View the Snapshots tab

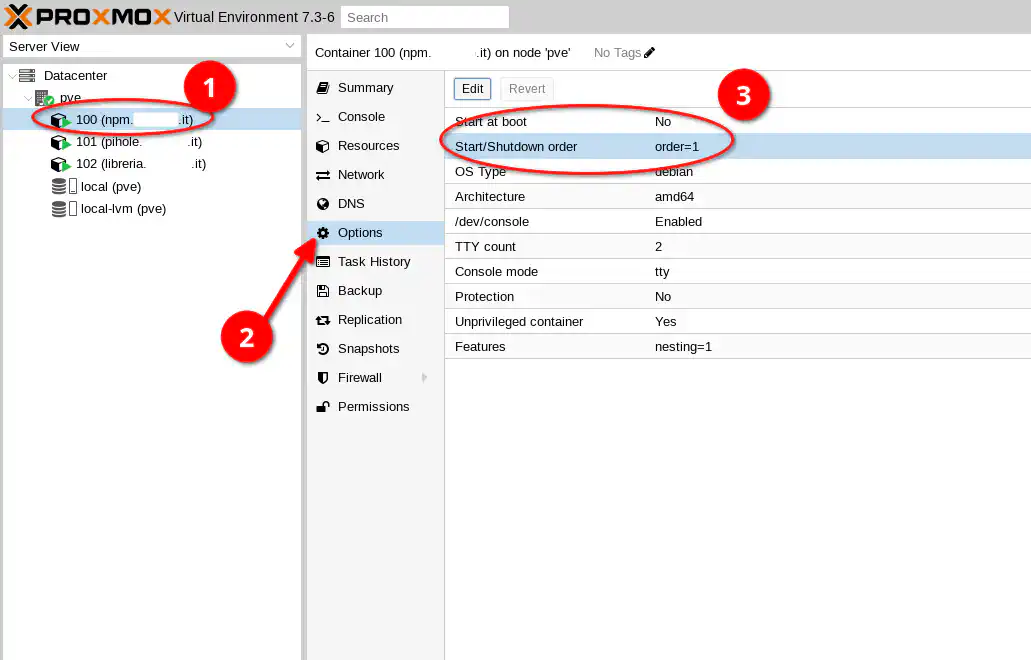click(375, 349)
